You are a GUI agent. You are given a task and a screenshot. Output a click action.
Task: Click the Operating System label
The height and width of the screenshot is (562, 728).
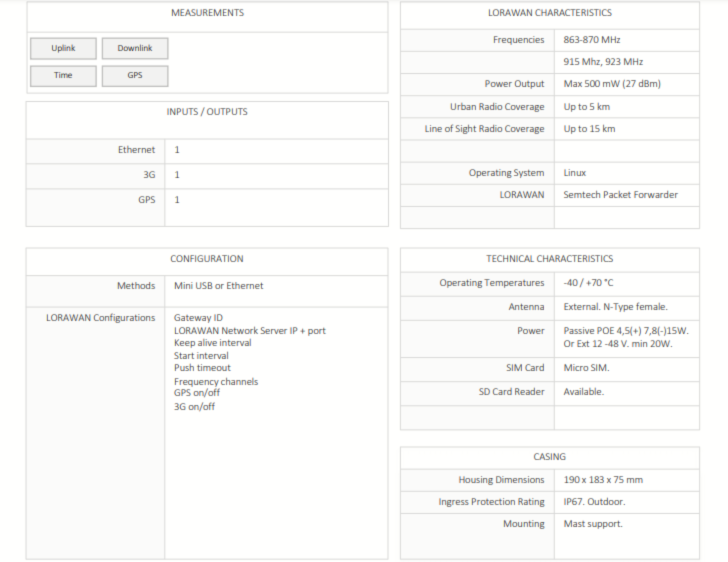click(507, 173)
